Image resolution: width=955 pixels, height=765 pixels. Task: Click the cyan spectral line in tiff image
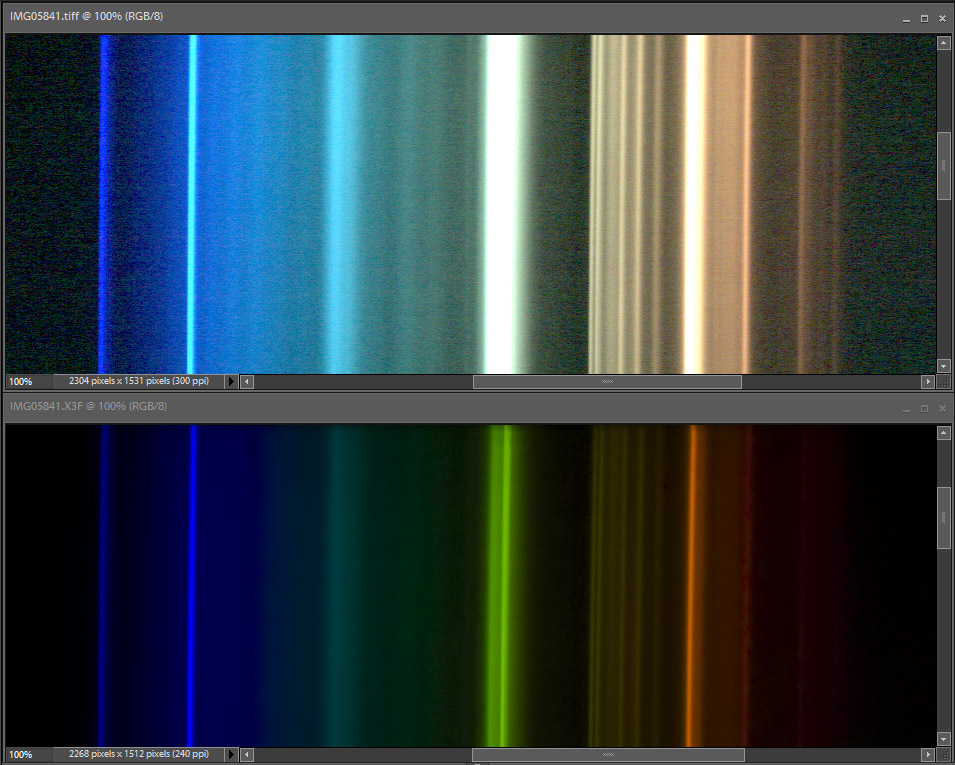(192, 204)
